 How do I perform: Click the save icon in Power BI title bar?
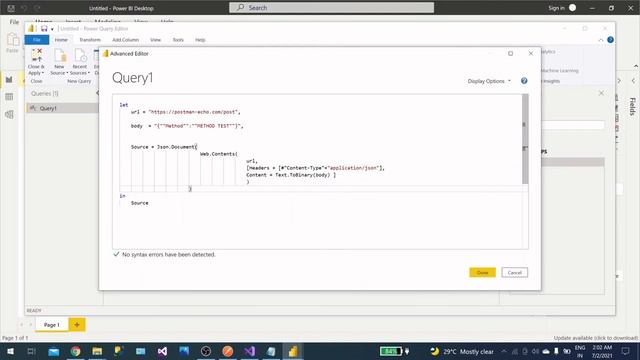(x=11, y=8)
